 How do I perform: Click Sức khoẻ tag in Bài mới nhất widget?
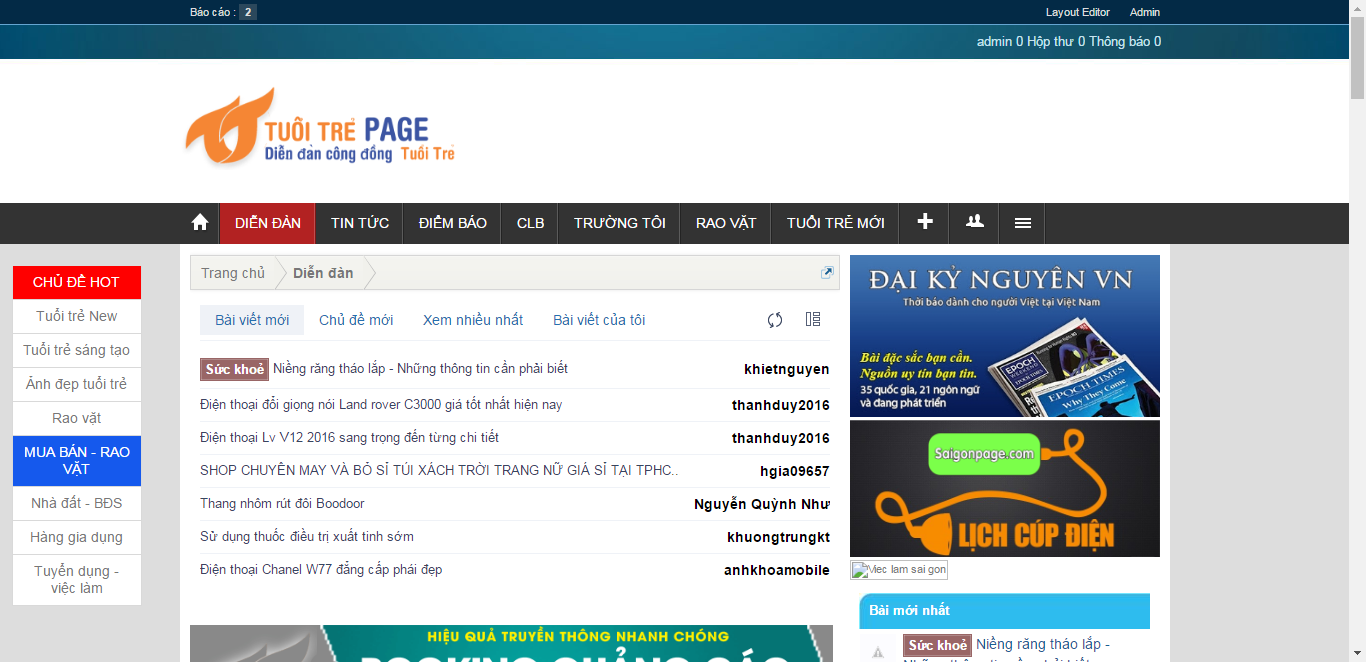(x=937, y=646)
